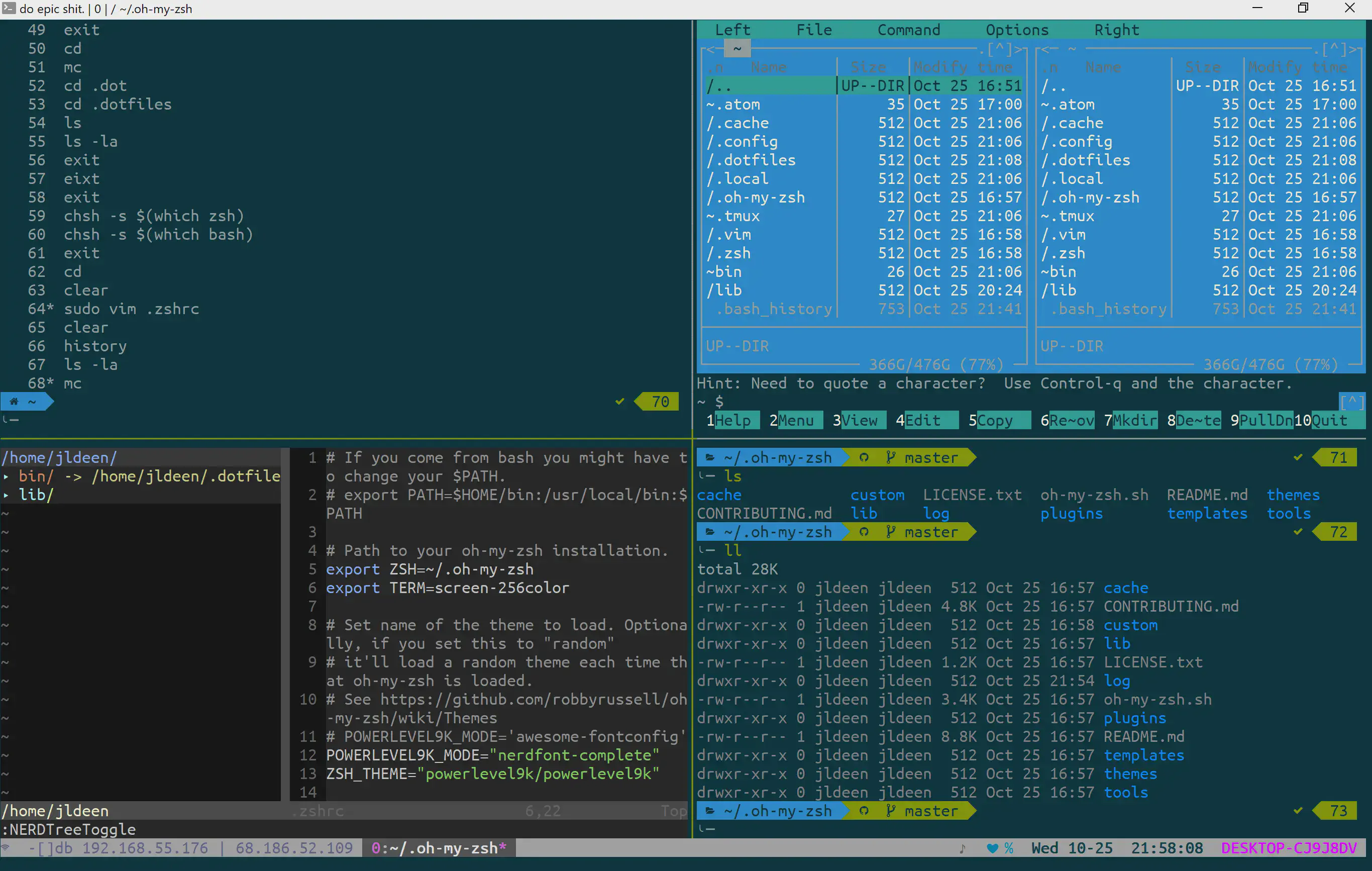The height and width of the screenshot is (871, 1372).
Task: Toggle the .n sort indicator in left panel
Action: (x=715, y=67)
